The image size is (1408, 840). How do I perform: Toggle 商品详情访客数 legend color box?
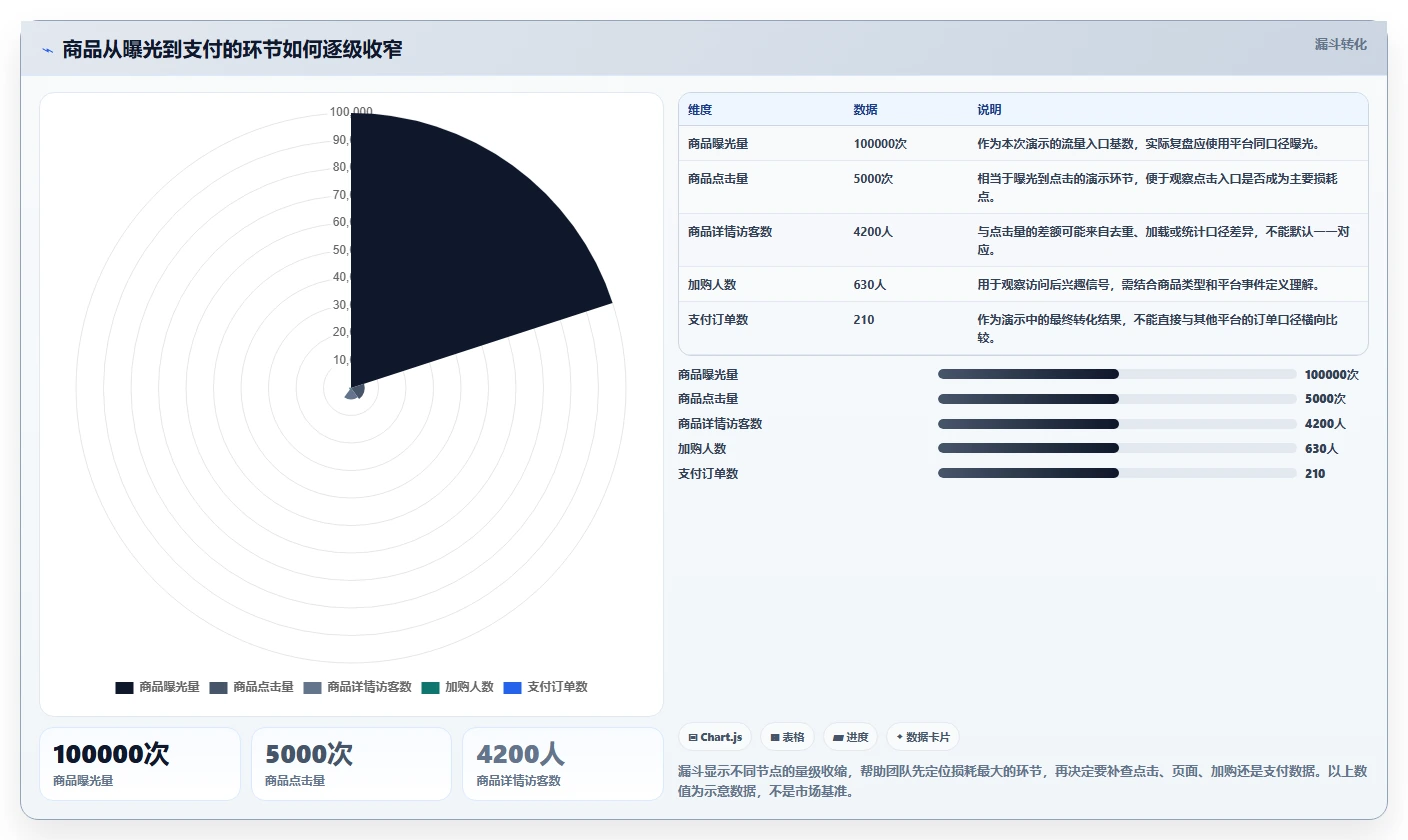312,687
